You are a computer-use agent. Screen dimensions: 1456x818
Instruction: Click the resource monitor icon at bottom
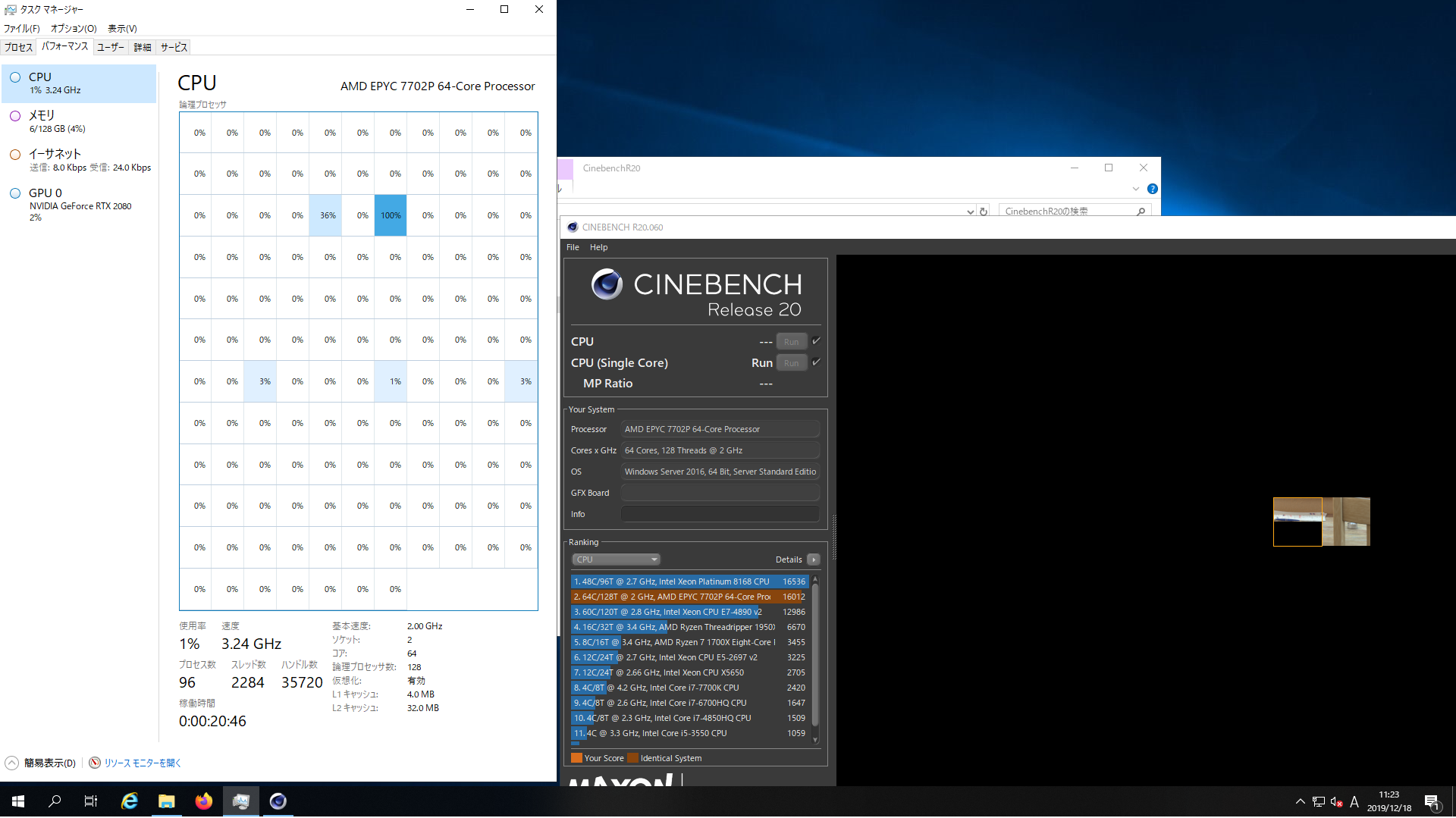click(x=95, y=763)
